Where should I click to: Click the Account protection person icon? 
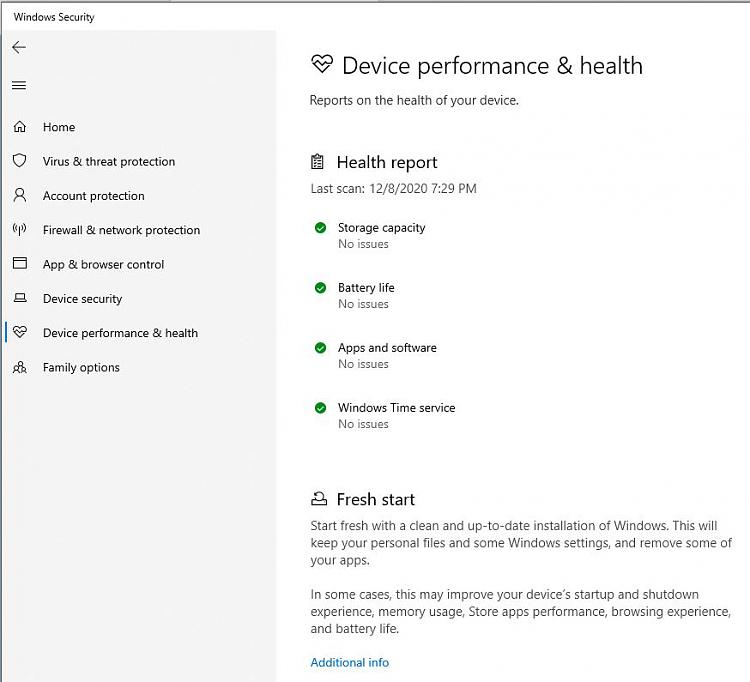(20, 195)
